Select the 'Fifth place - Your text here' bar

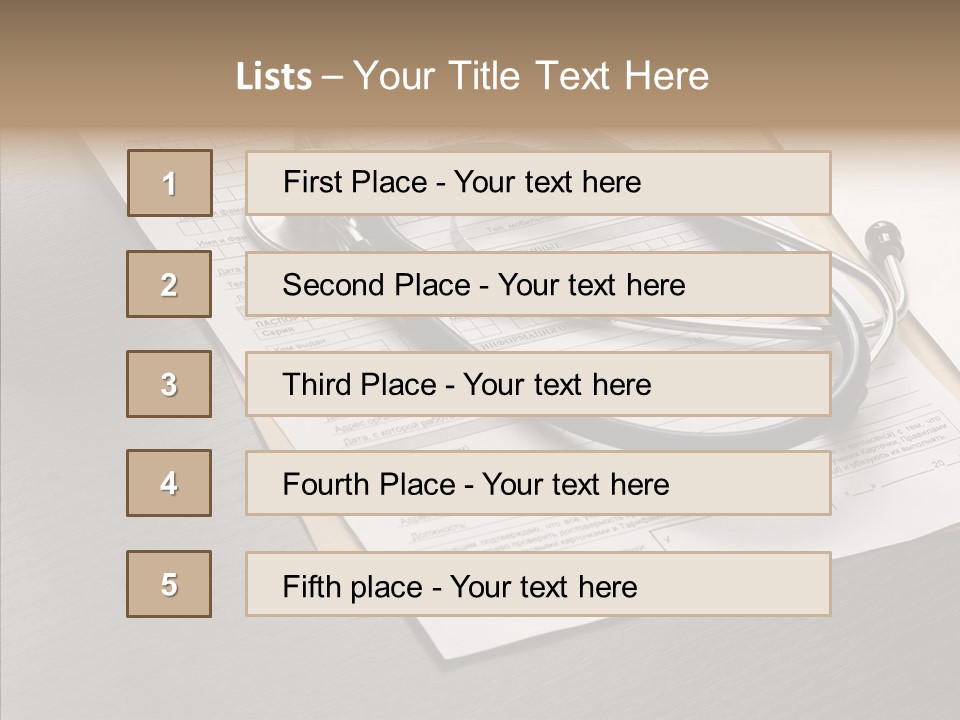pyautogui.click(x=538, y=584)
